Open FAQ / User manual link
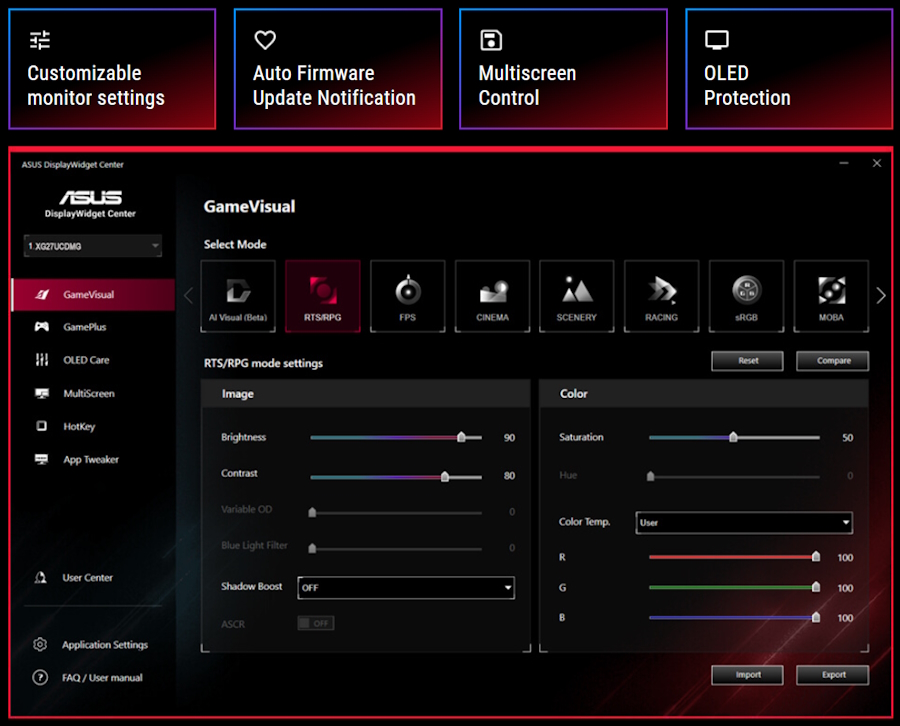Viewport: 900px width, 726px height. coord(102,678)
